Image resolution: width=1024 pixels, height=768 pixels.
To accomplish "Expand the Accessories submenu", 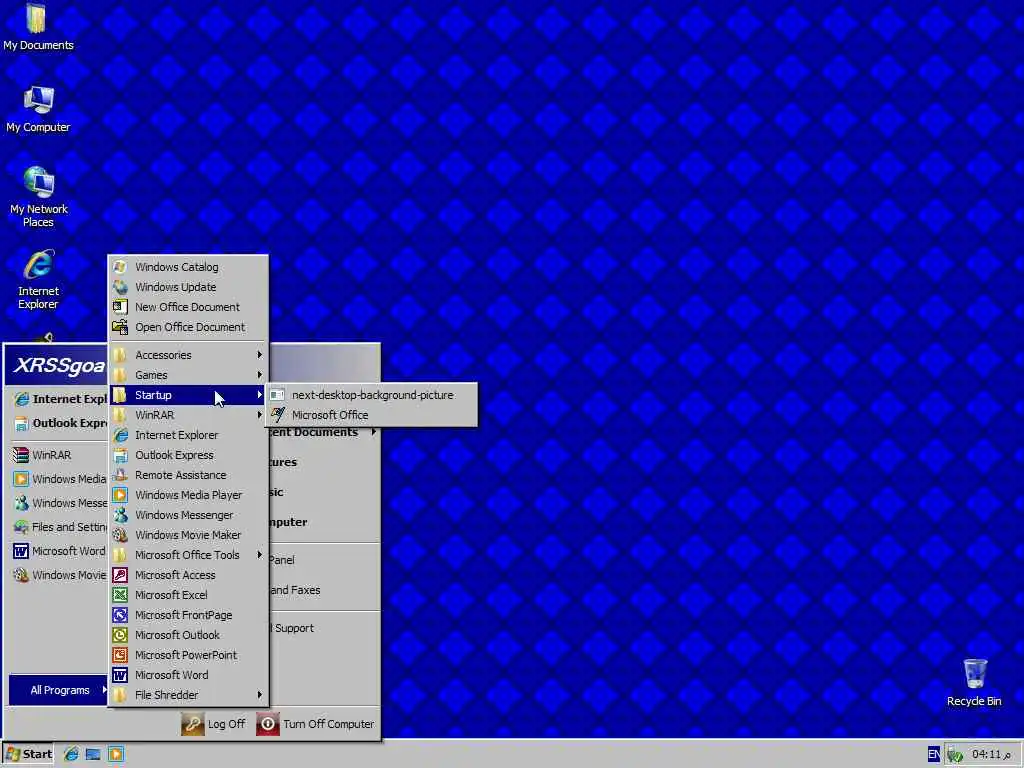I will coord(189,355).
